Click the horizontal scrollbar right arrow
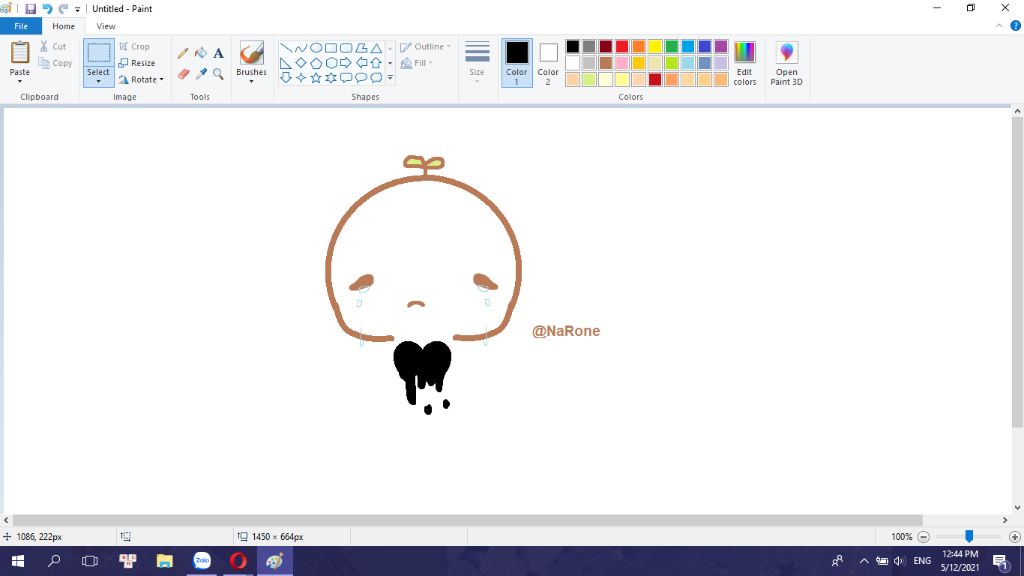 point(1004,520)
